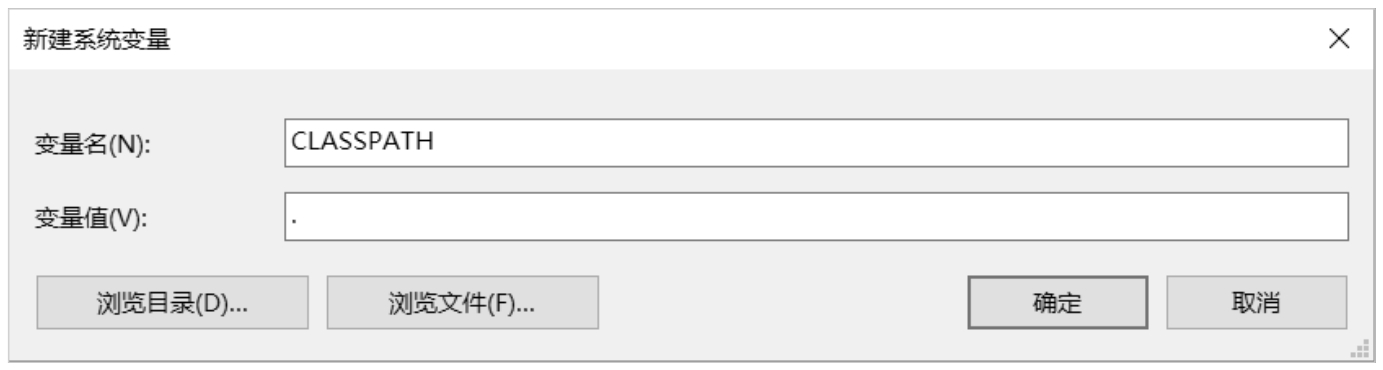Open 浏览文件(F)... file browser
This screenshot has width=1383, height=370.
coord(462,304)
